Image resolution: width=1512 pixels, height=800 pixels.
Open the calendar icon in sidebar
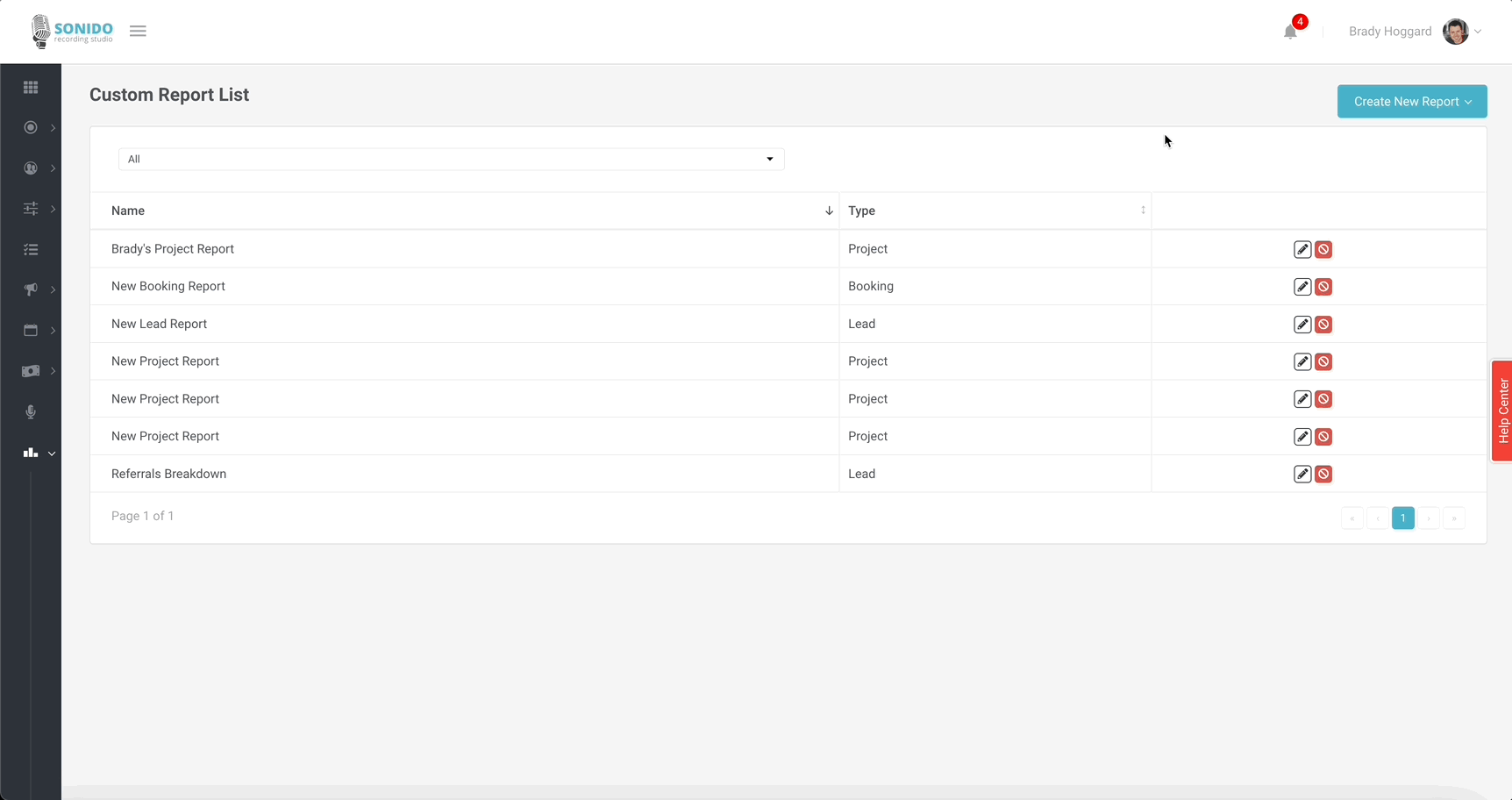click(31, 331)
